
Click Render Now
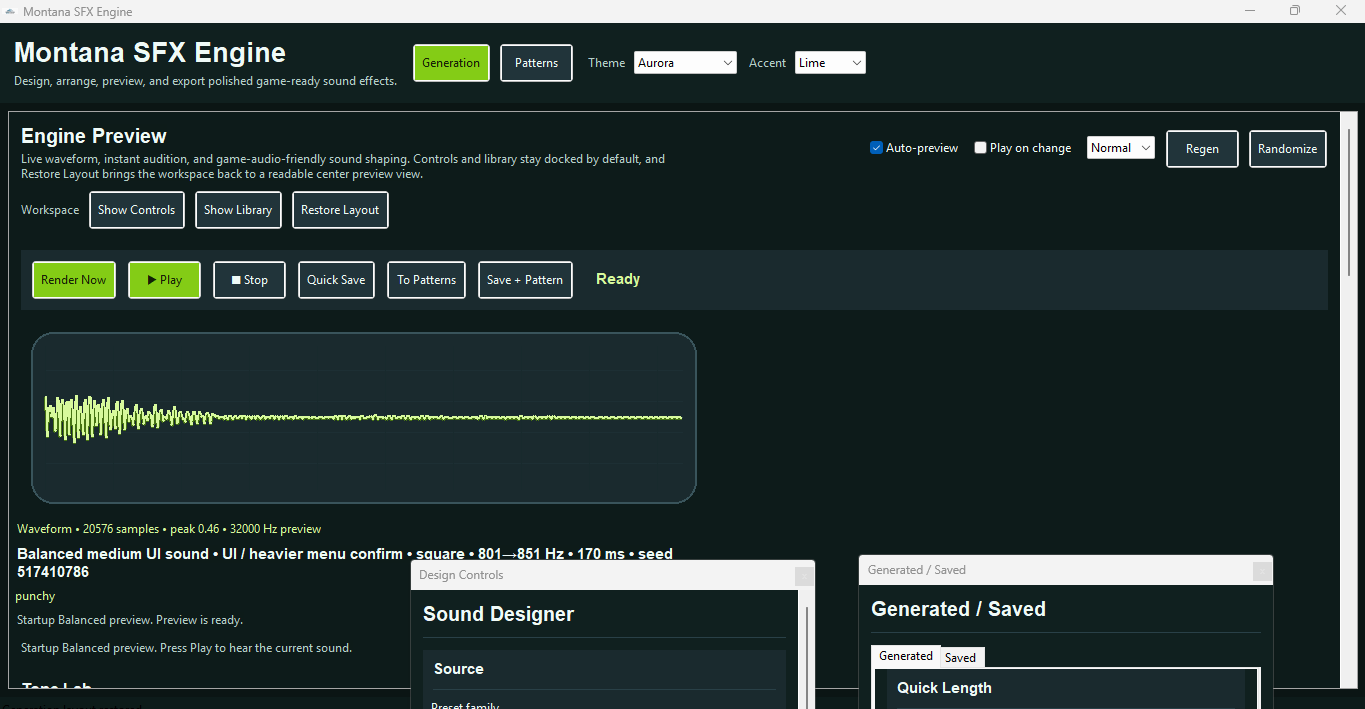click(74, 280)
